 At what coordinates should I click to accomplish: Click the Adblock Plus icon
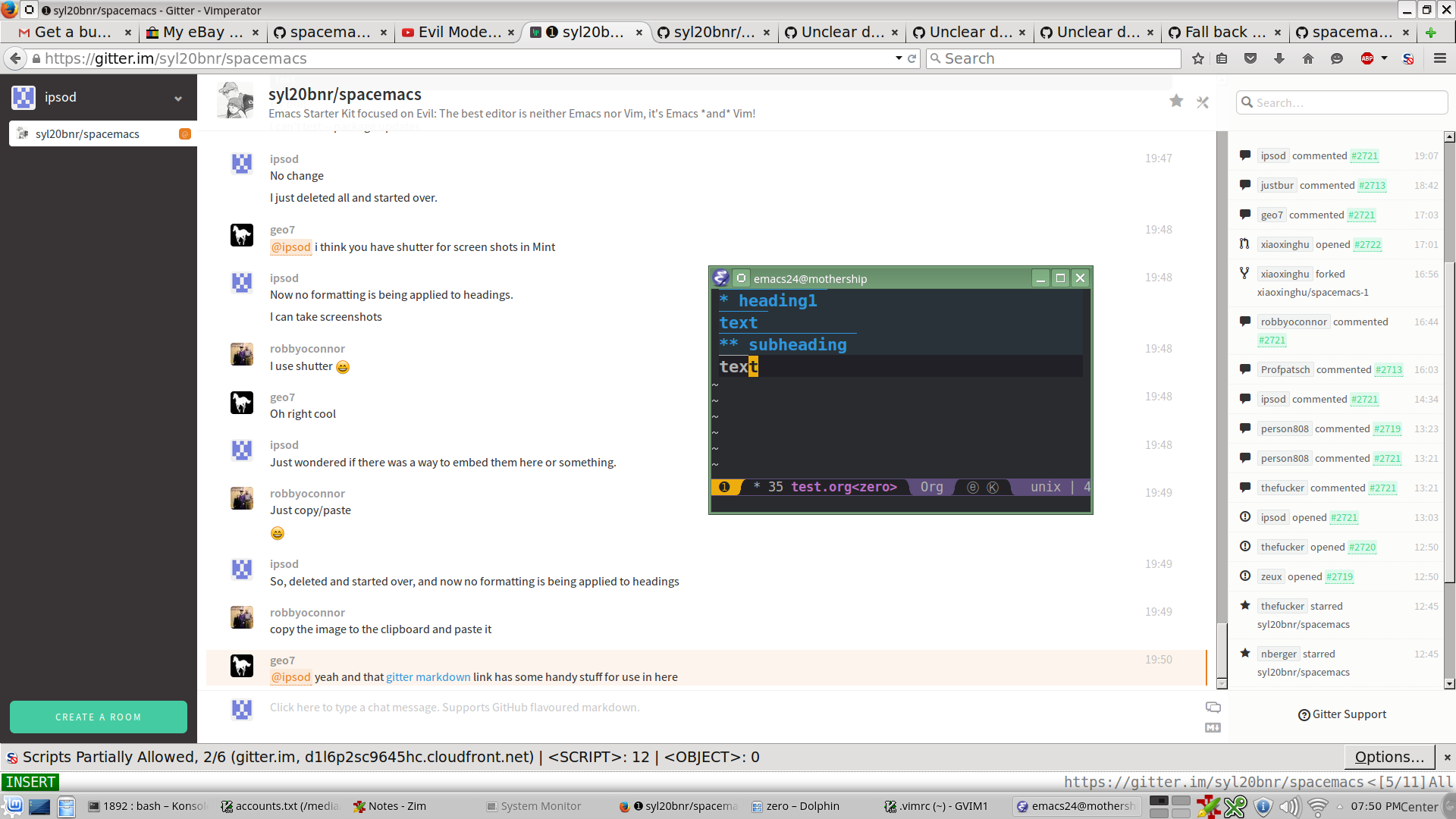point(1367,58)
